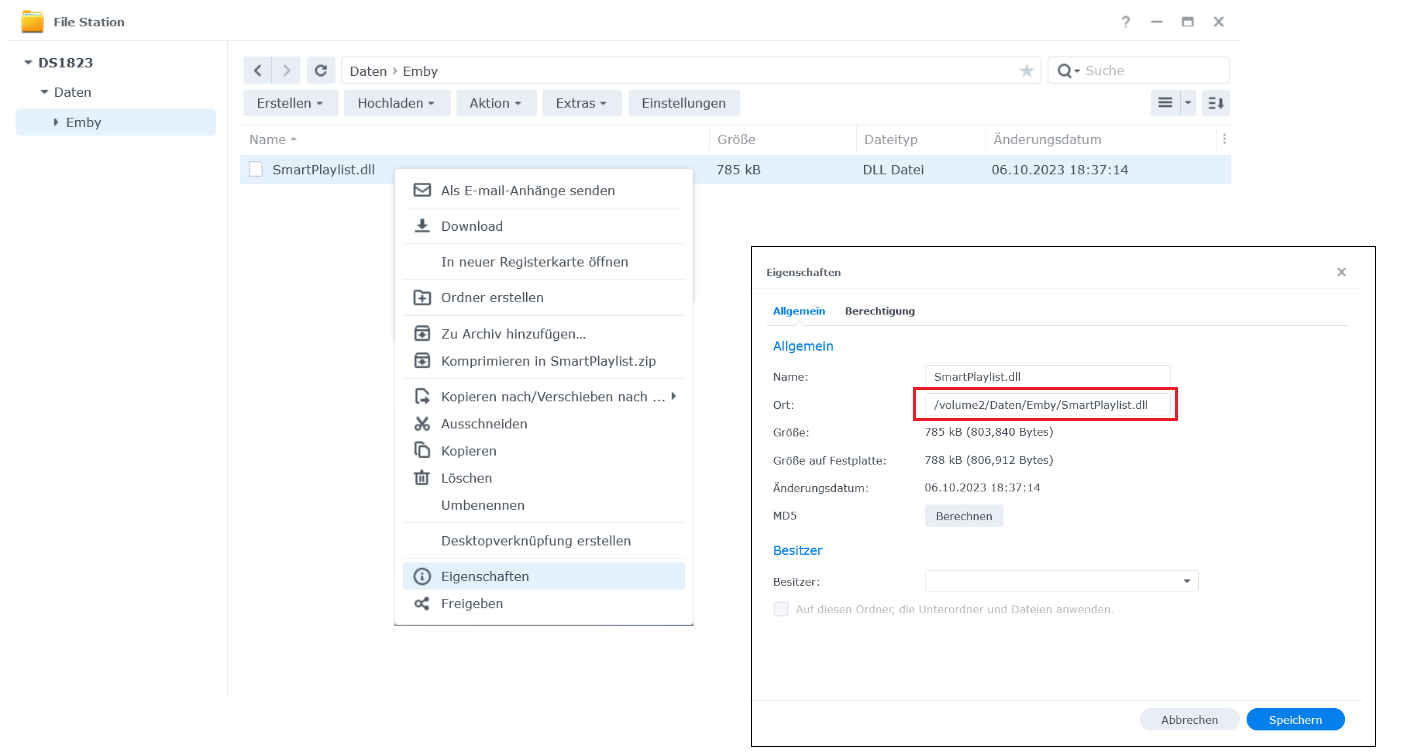
Task: Select Eigenschaften in the context menu
Action: pos(485,576)
